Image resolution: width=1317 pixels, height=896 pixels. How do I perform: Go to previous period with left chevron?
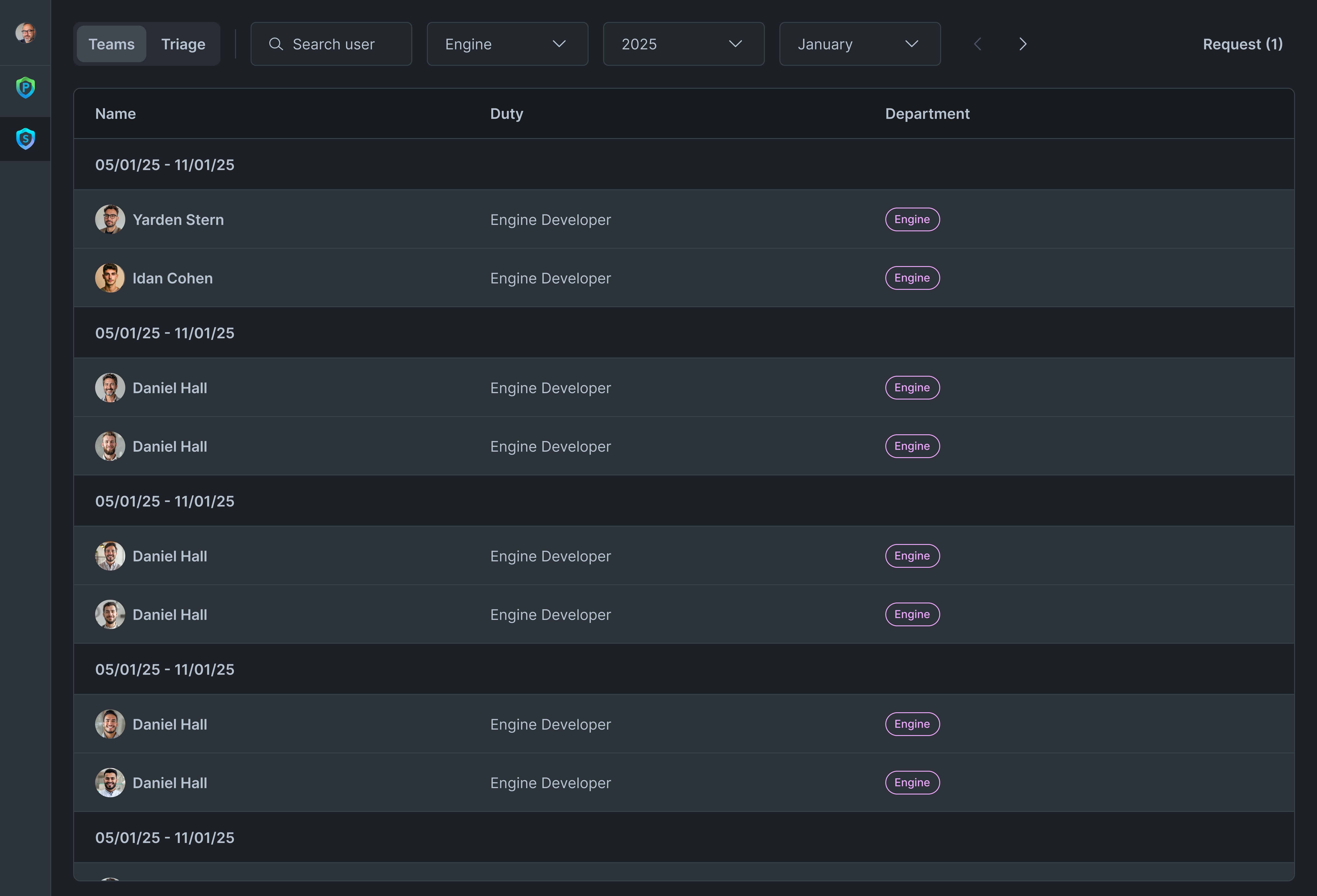[x=977, y=44]
